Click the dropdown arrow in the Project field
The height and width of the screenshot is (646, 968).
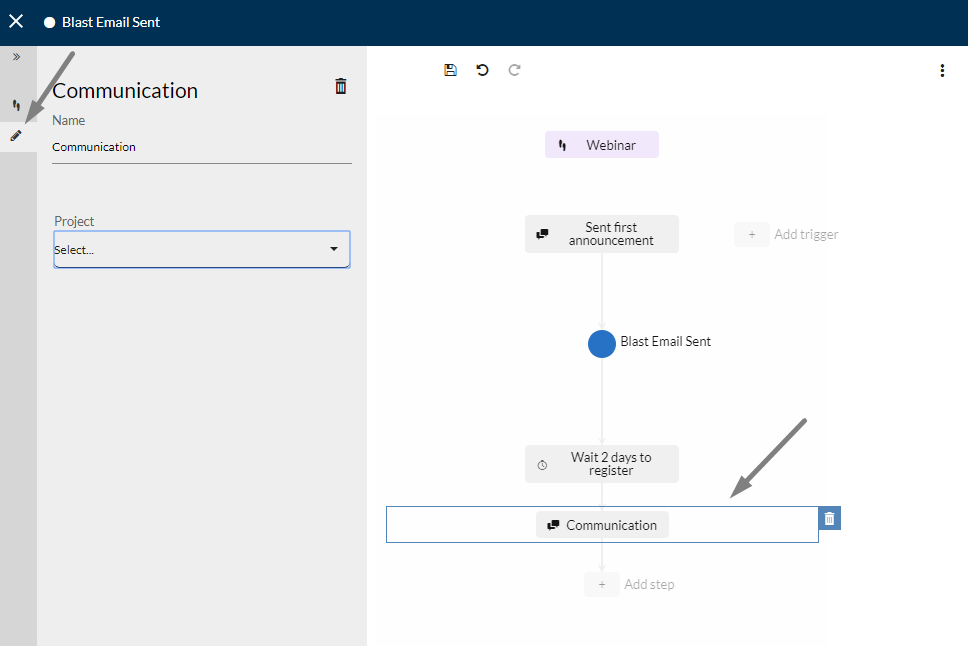(x=334, y=249)
